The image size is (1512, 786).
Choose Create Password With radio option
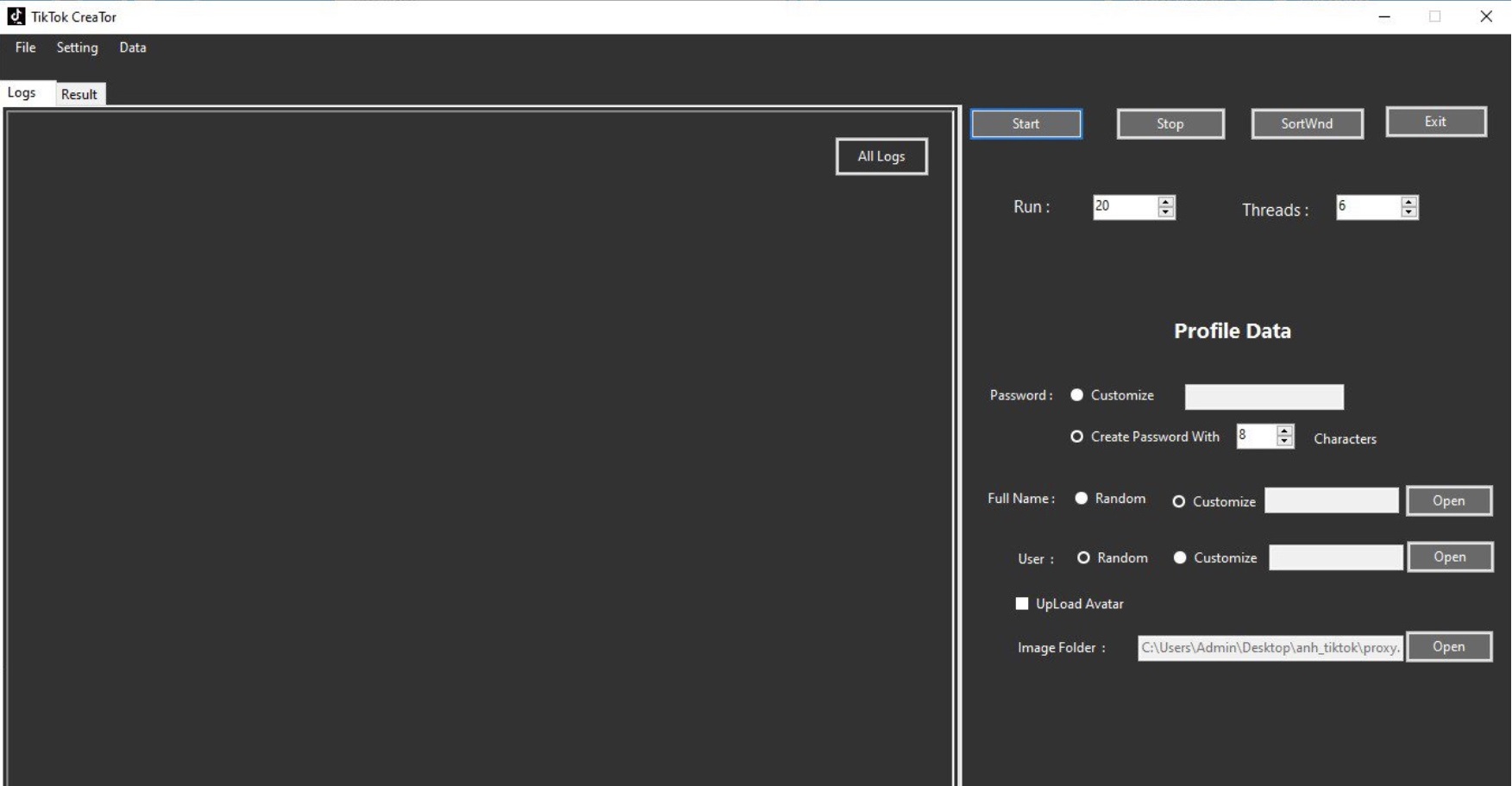pos(1076,437)
